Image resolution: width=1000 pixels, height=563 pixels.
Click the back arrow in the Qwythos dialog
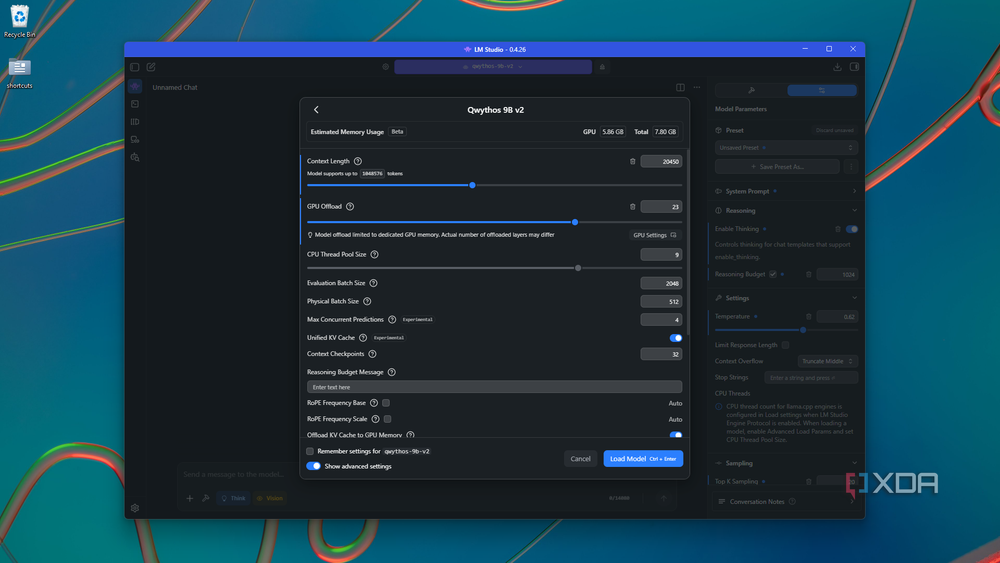(x=316, y=110)
